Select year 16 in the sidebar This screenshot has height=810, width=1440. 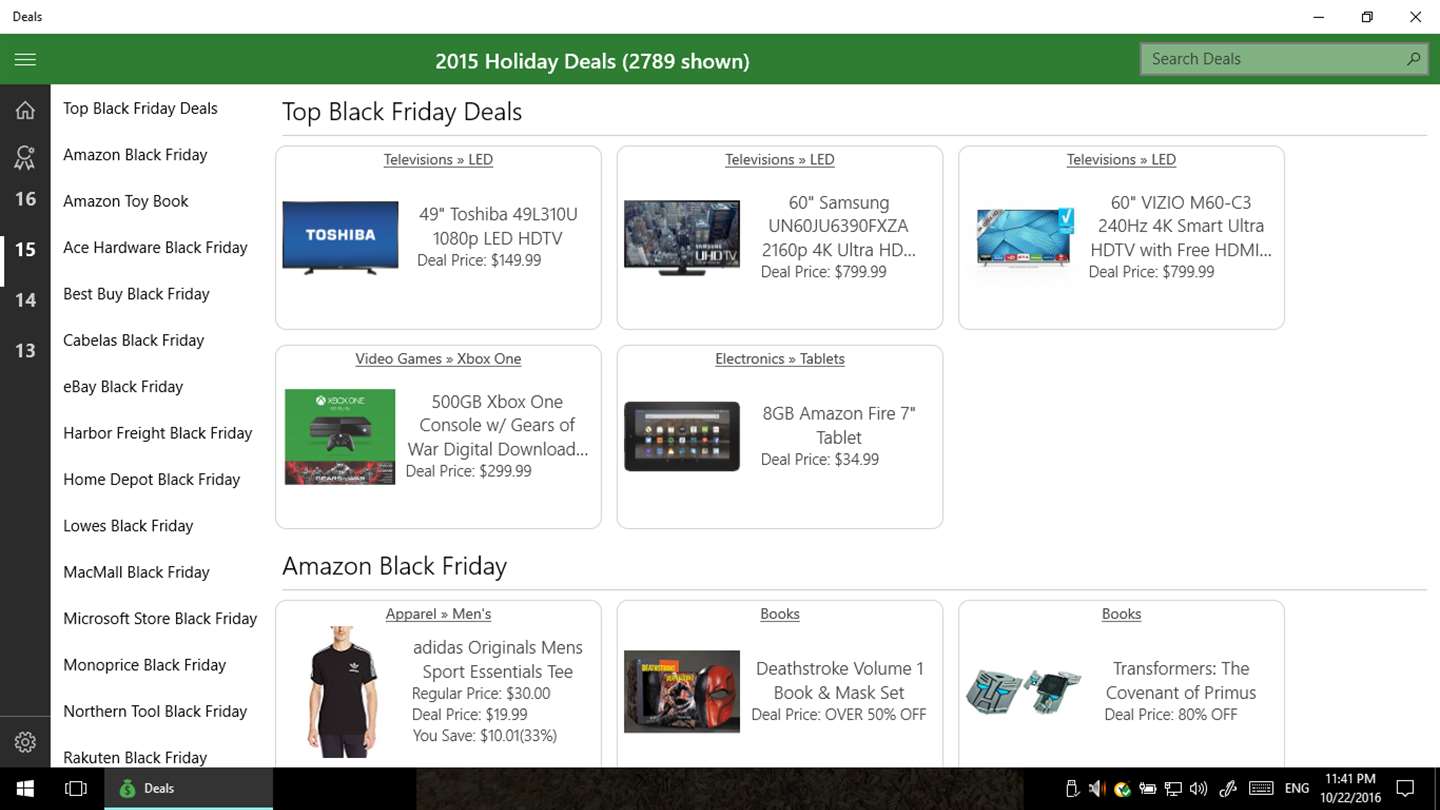pyautogui.click(x=25, y=199)
